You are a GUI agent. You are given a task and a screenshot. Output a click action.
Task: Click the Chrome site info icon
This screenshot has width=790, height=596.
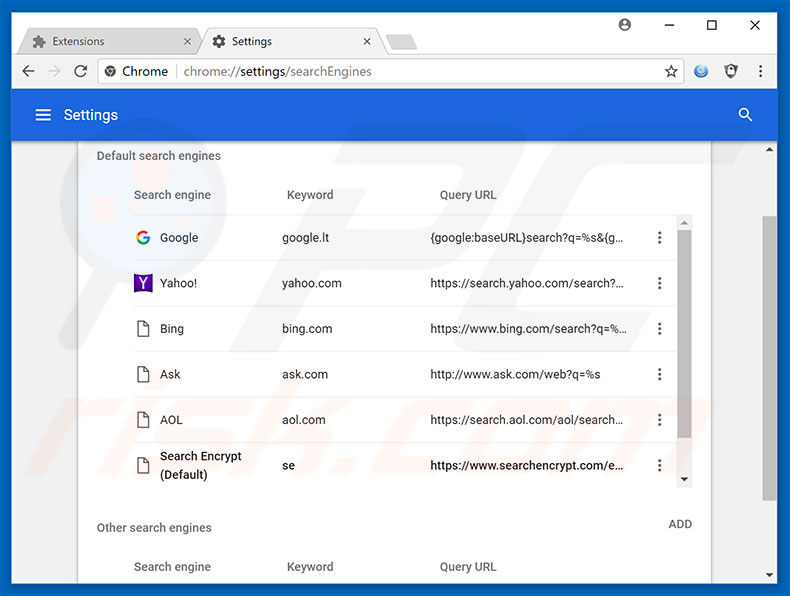click(x=110, y=72)
